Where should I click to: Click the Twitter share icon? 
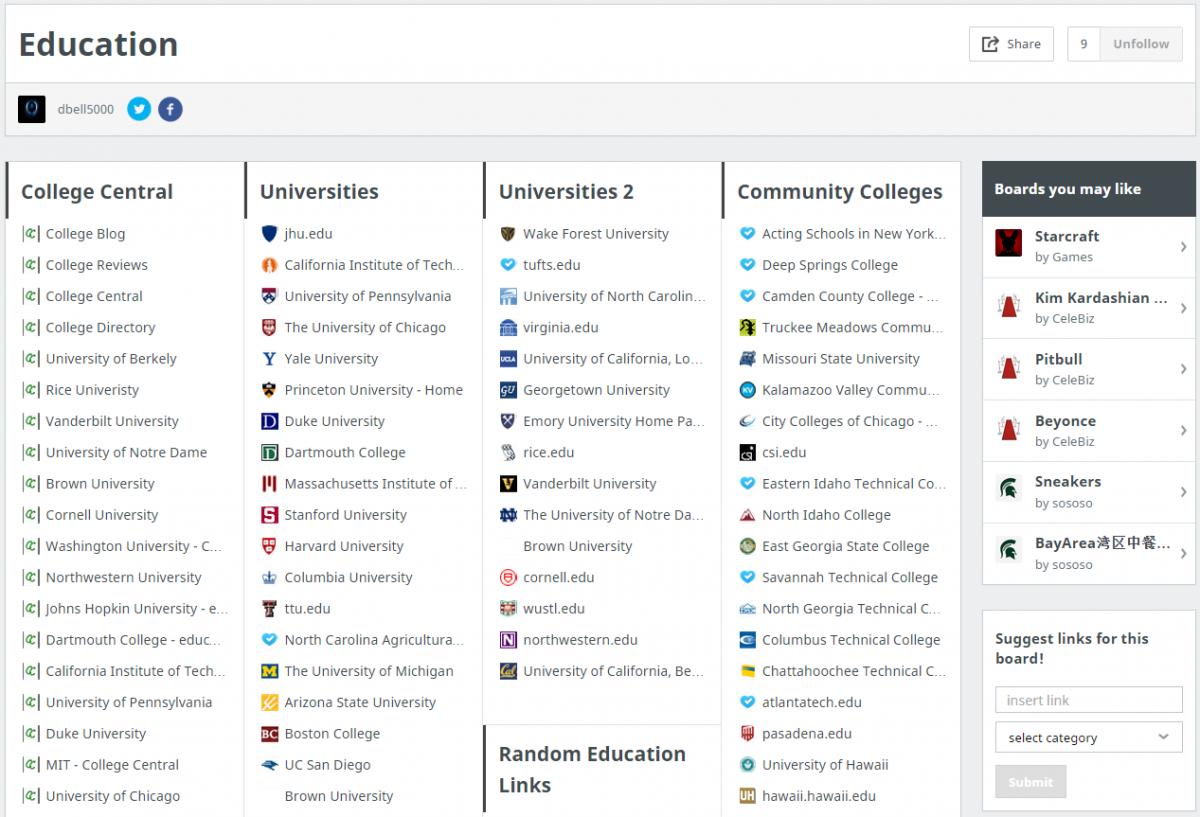[139, 109]
